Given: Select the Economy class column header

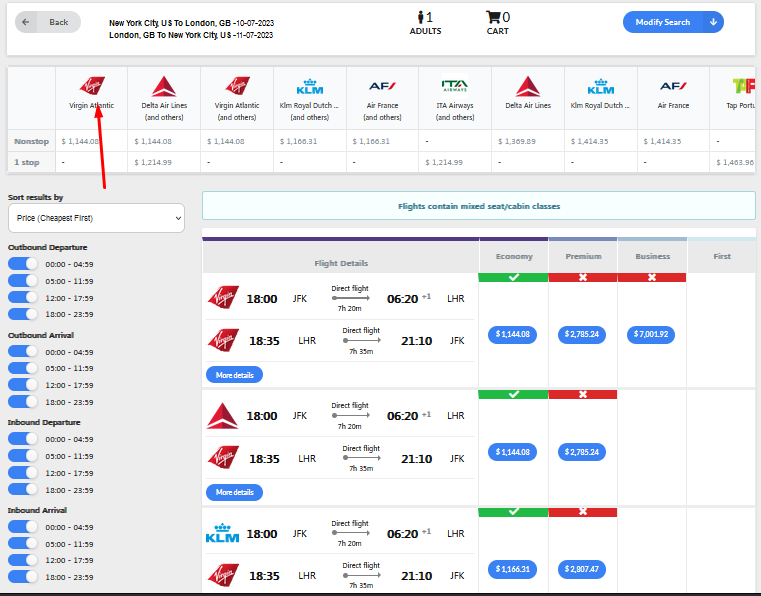Looking at the screenshot, I should pos(513,256).
